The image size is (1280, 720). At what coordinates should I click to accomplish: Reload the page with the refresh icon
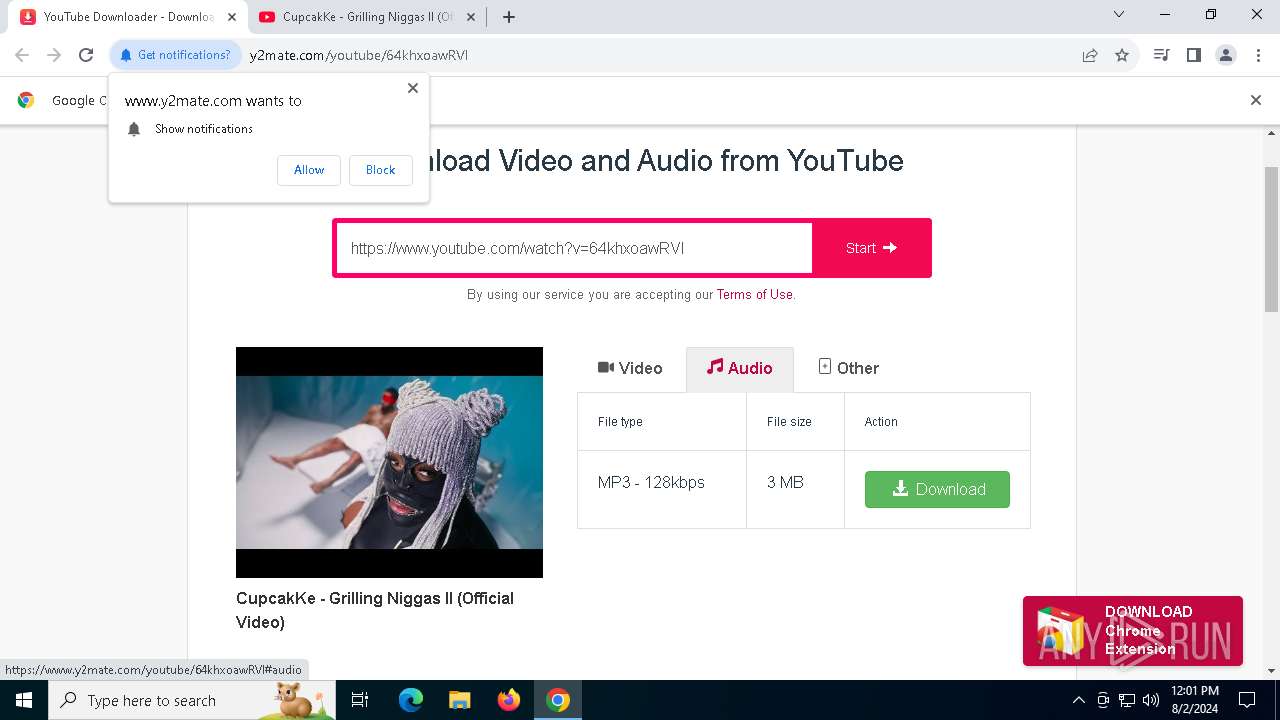pos(86,55)
